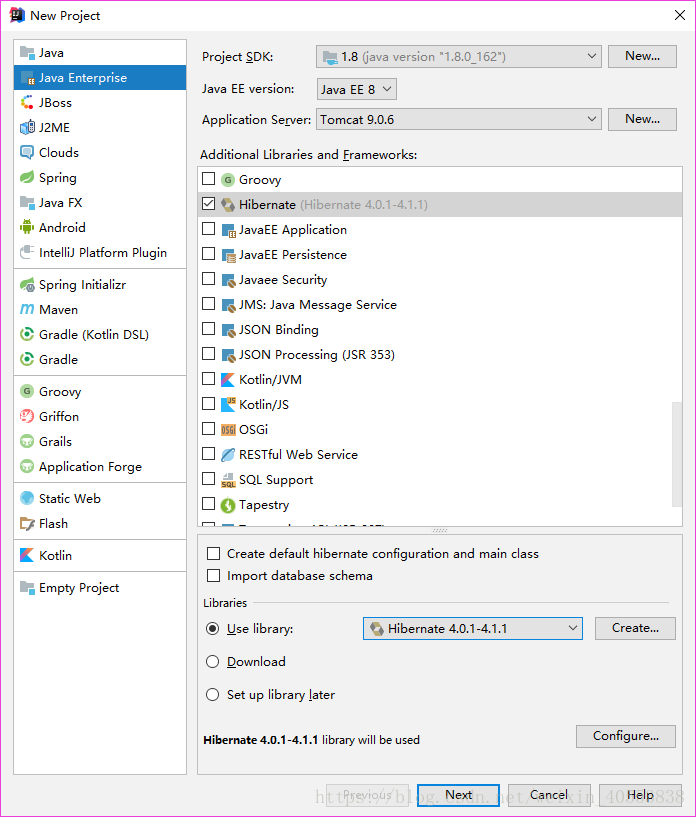
Task: Select the Flash project icon
Action: 27,524
